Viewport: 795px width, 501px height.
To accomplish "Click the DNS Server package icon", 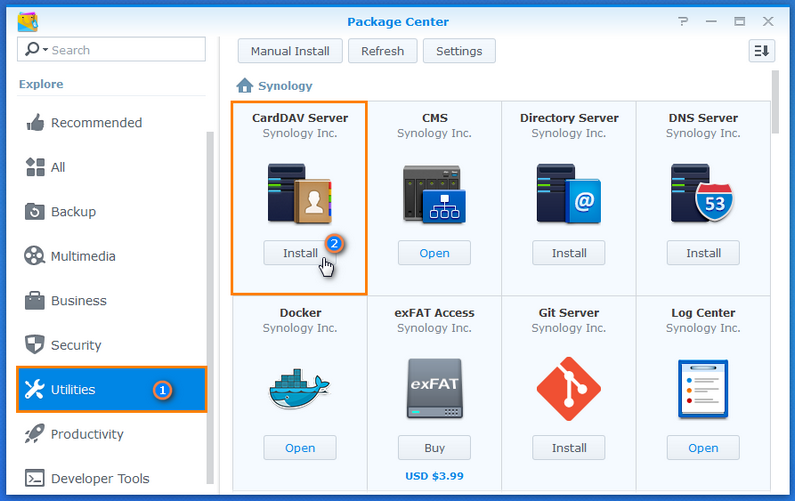I will click(703, 193).
